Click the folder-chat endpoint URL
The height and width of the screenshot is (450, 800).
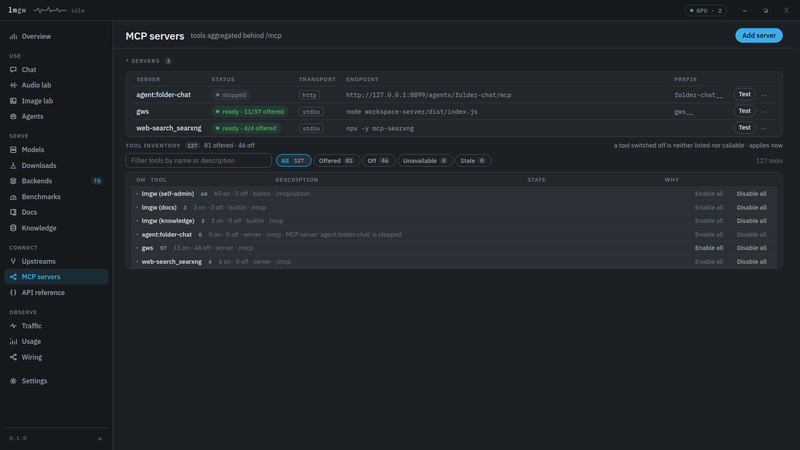tap(429, 95)
